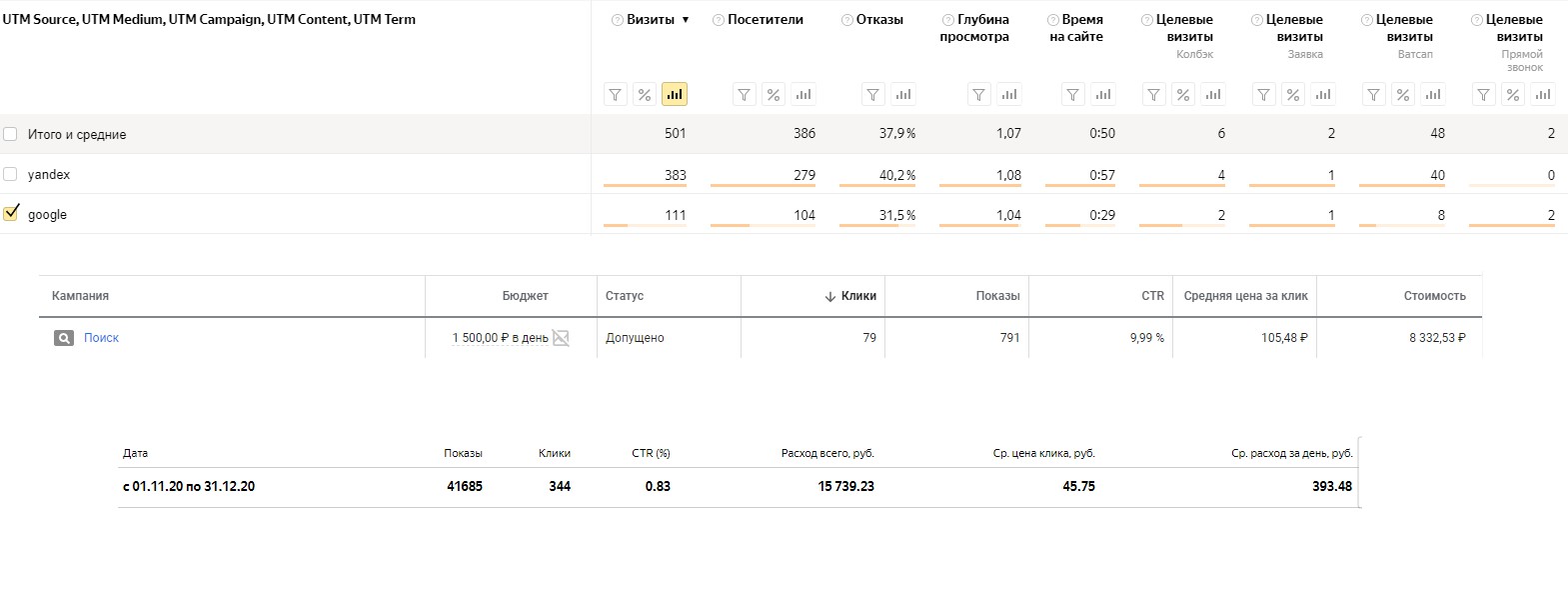Select the google source row label
The width and height of the screenshot is (1568, 600).
(47, 214)
